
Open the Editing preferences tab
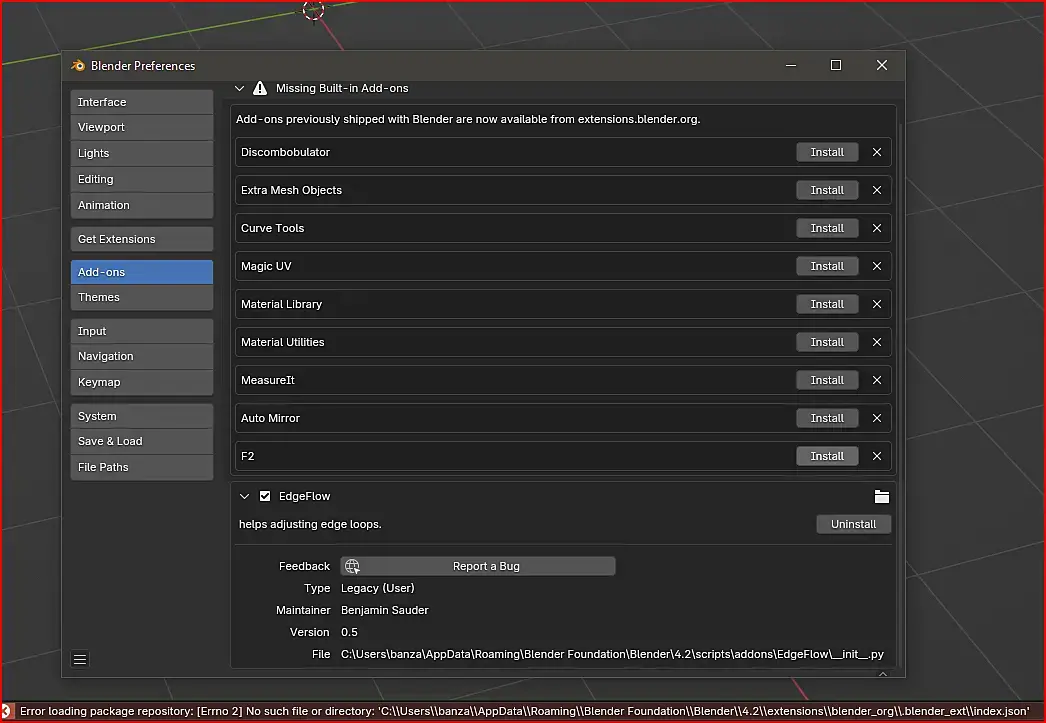[x=141, y=179]
